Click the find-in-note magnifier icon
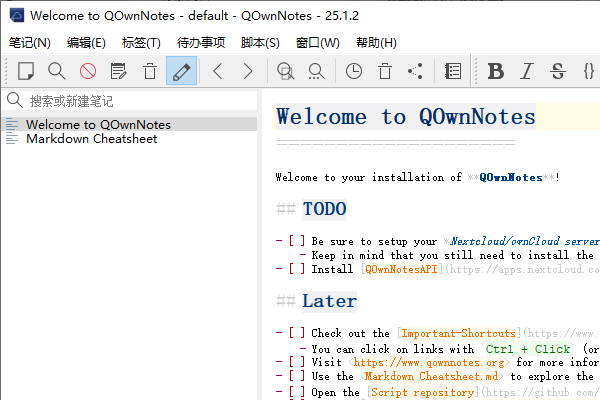Viewport: 600px width, 400px height. point(57,71)
